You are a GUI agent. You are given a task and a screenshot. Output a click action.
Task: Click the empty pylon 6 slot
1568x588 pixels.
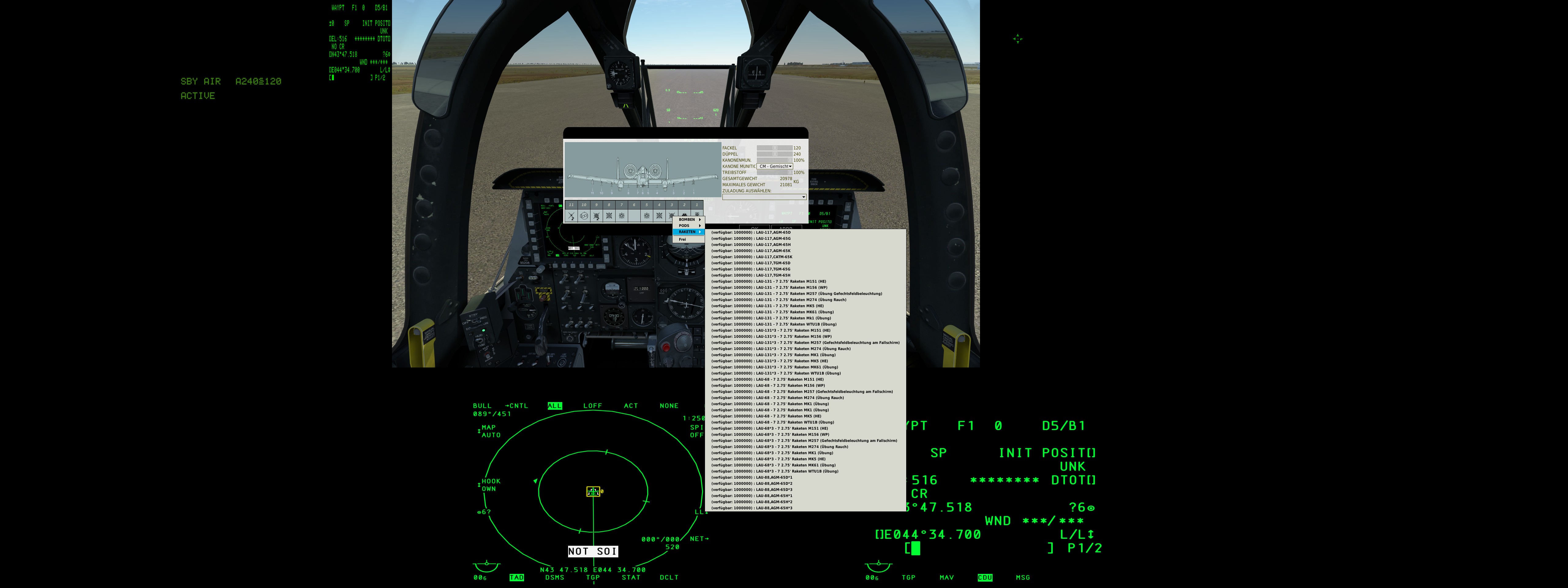click(x=634, y=216)
